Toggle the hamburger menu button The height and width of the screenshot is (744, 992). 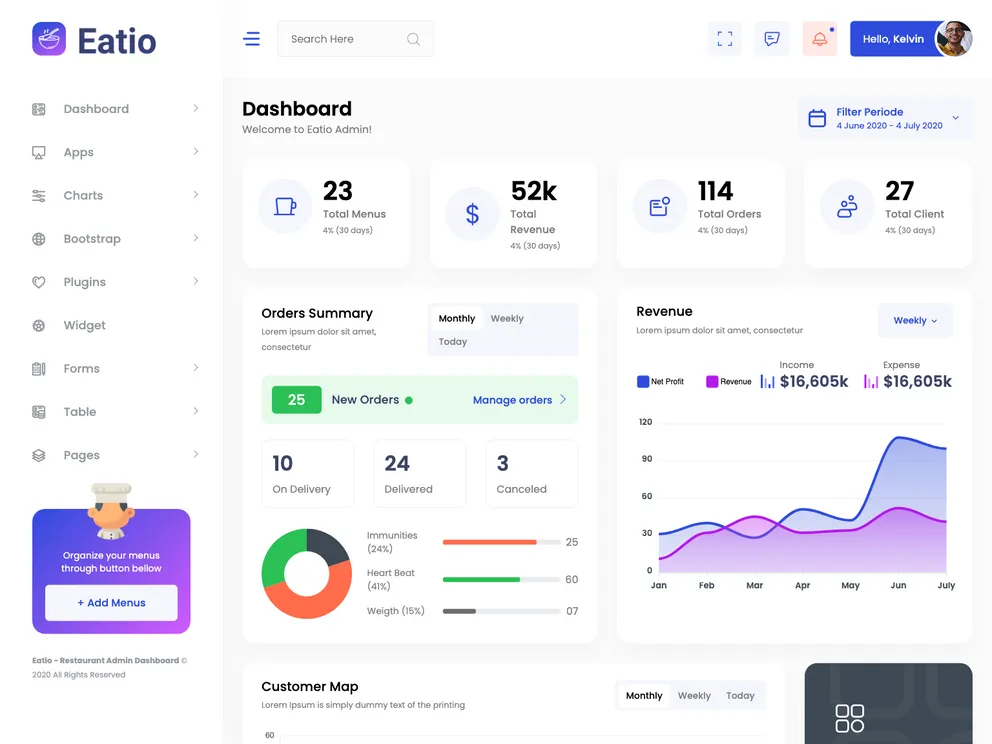click(x=251, y=38)
